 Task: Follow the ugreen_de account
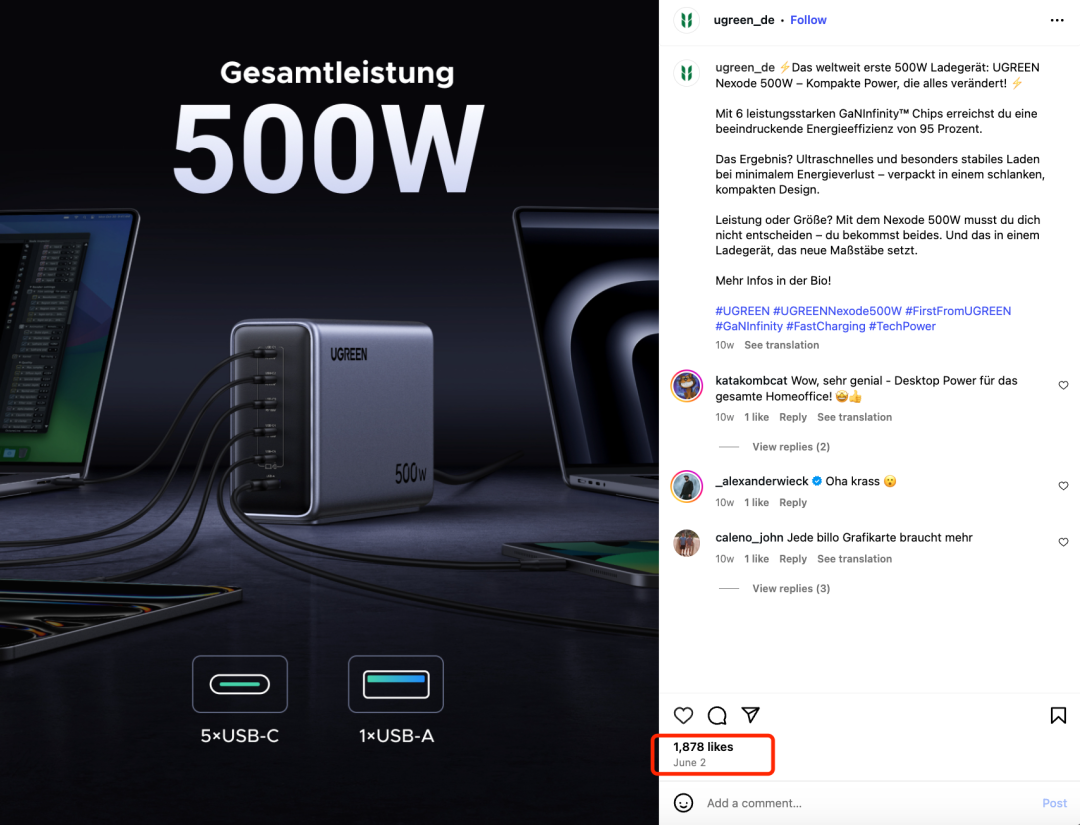click(x=808, y=20)
